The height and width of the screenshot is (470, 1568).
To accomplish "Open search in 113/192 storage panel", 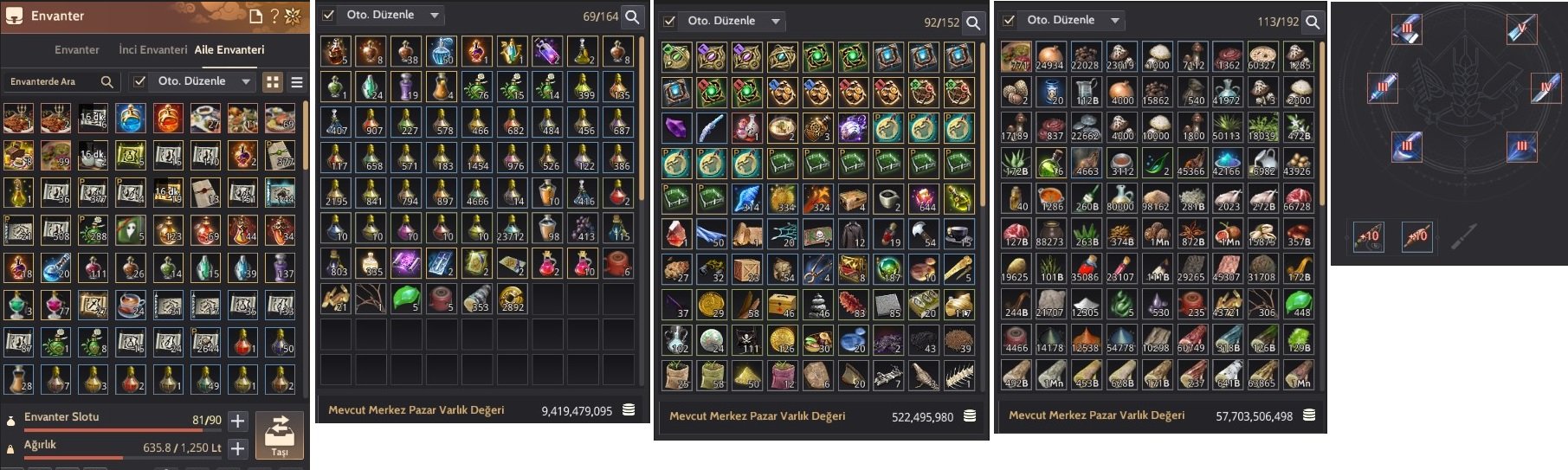I will 1313,22.
